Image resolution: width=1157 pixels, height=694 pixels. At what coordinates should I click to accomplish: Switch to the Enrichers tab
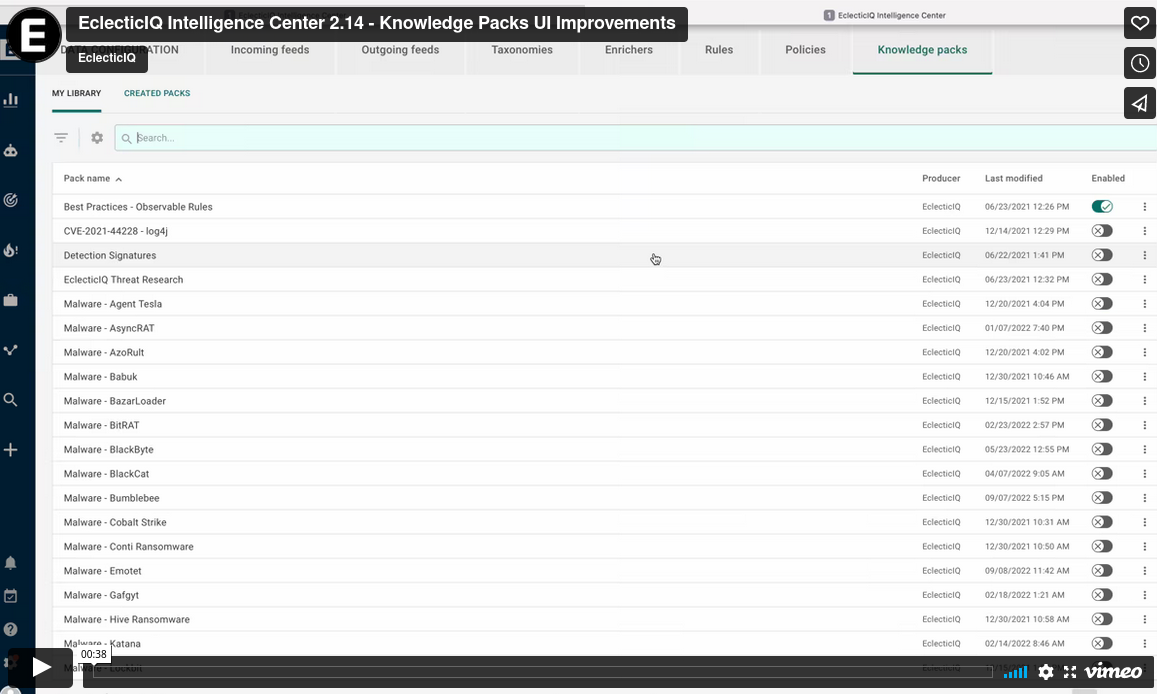tap(628, 50)
